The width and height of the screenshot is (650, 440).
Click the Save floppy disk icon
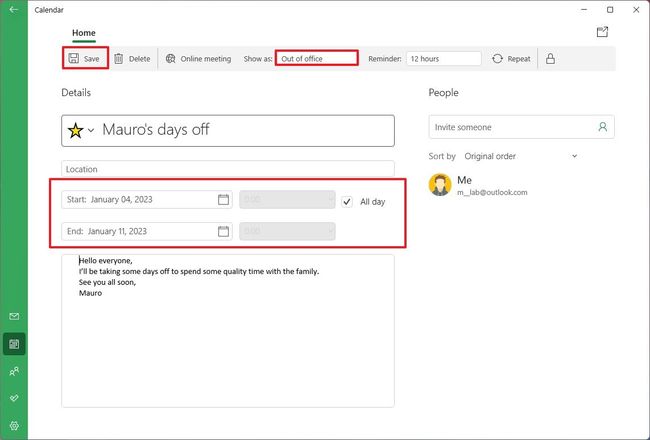pos(74,58)
